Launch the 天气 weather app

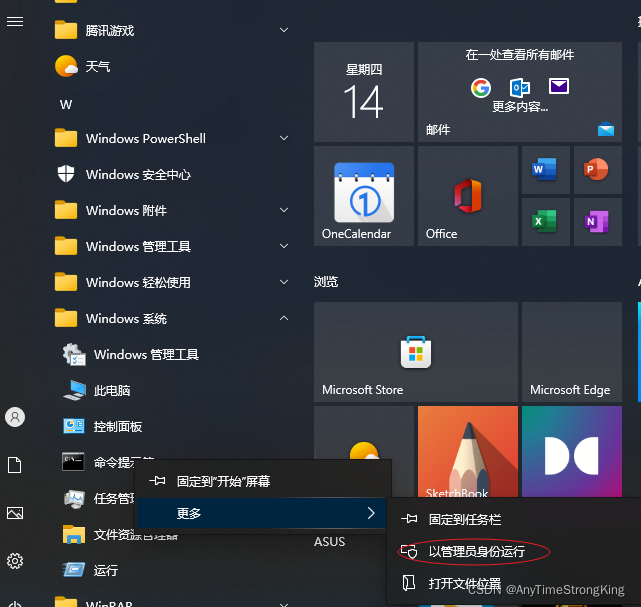tap(172, 66)
